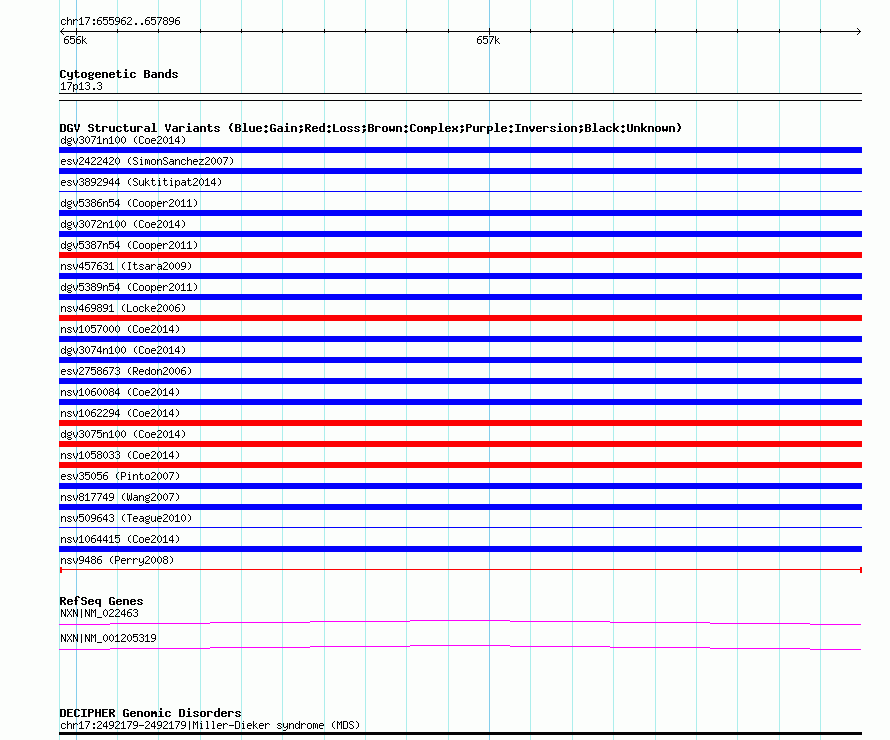
Task: Click the red loss bar under dgv5387n54
Action: [x=460, y=255]
